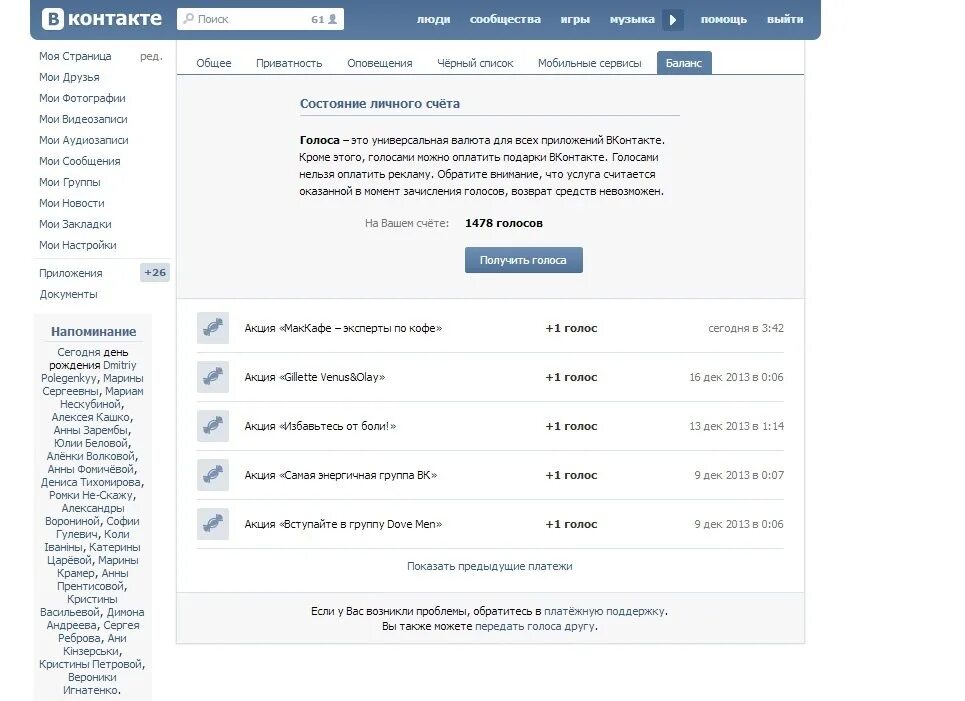Switch to the Оповещения tab
The image size is (965, 701).
coord(380,63)
